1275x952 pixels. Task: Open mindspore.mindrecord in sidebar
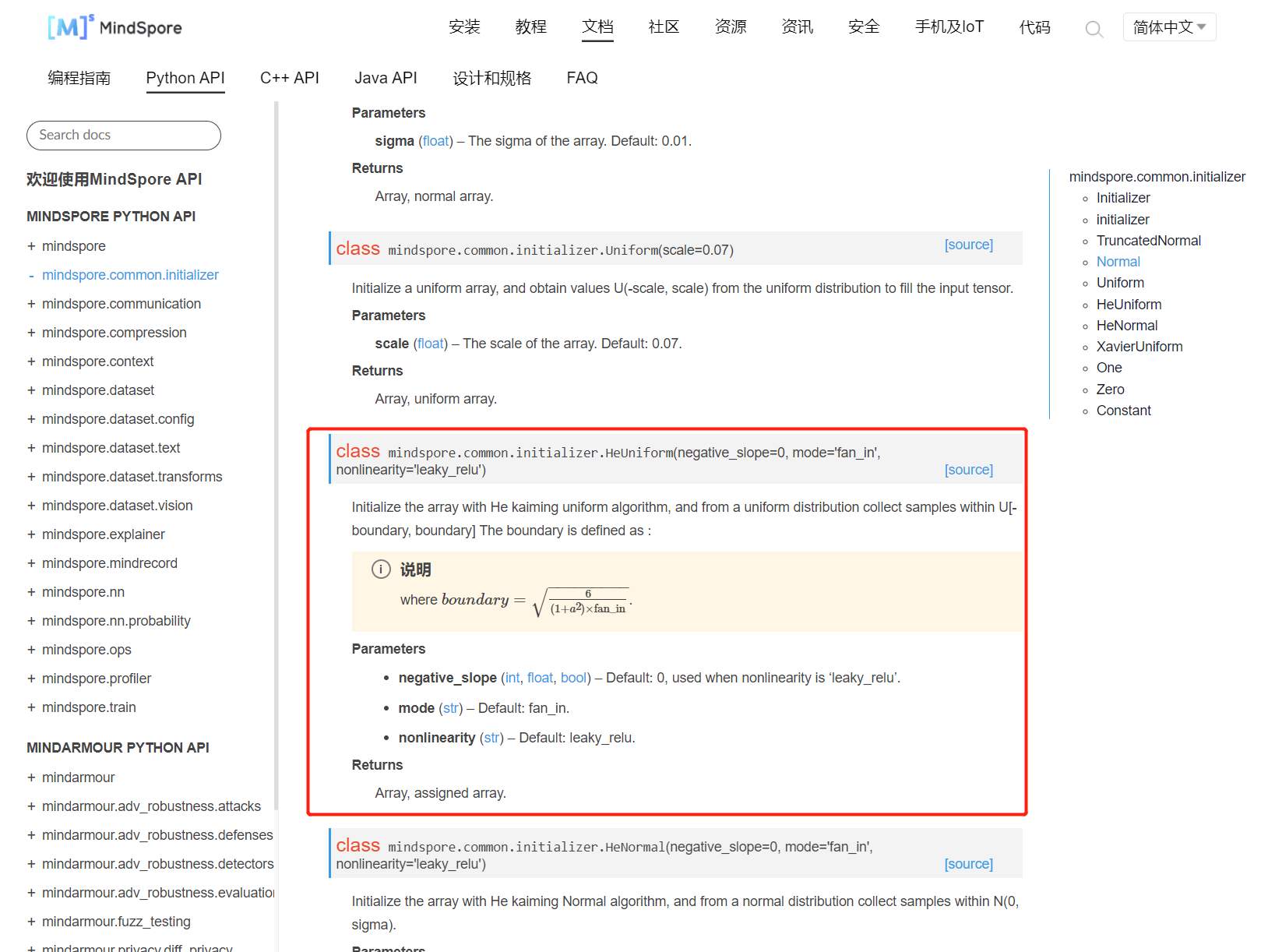pyautogui.click(x=110, y=563)
